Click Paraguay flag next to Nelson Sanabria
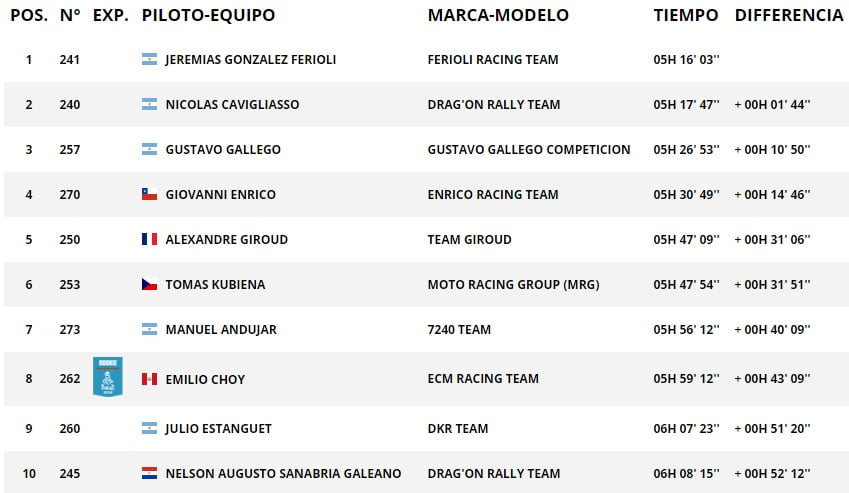Screen dimensions: 849x493 (149, 473)
